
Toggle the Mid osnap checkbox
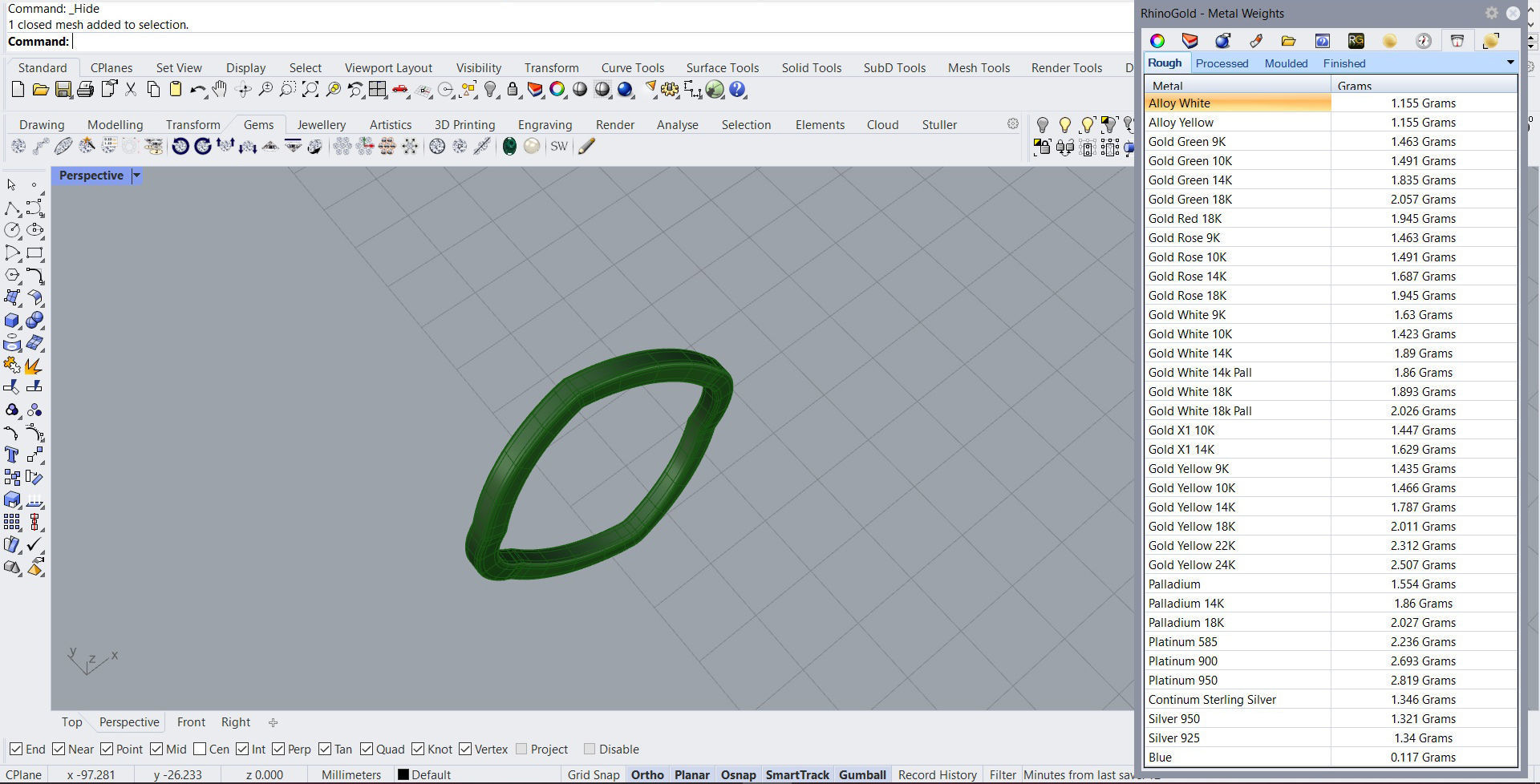[x=156, y=749]
